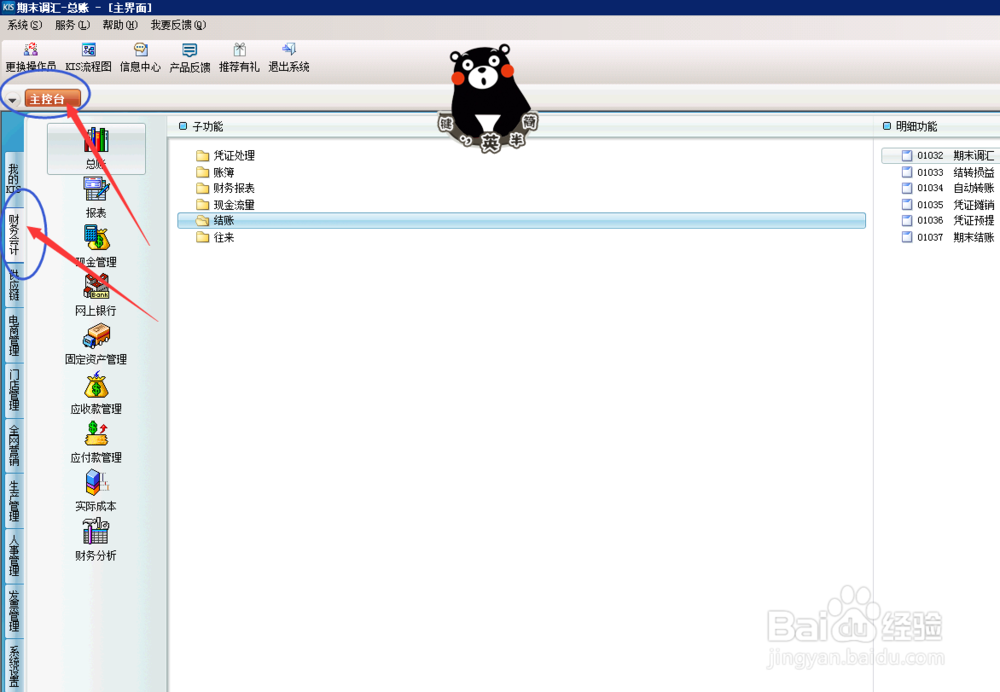1000x692 pixels.
Task: Open the 推荐有礼 gift icon
Action: (x=239, y=50)
